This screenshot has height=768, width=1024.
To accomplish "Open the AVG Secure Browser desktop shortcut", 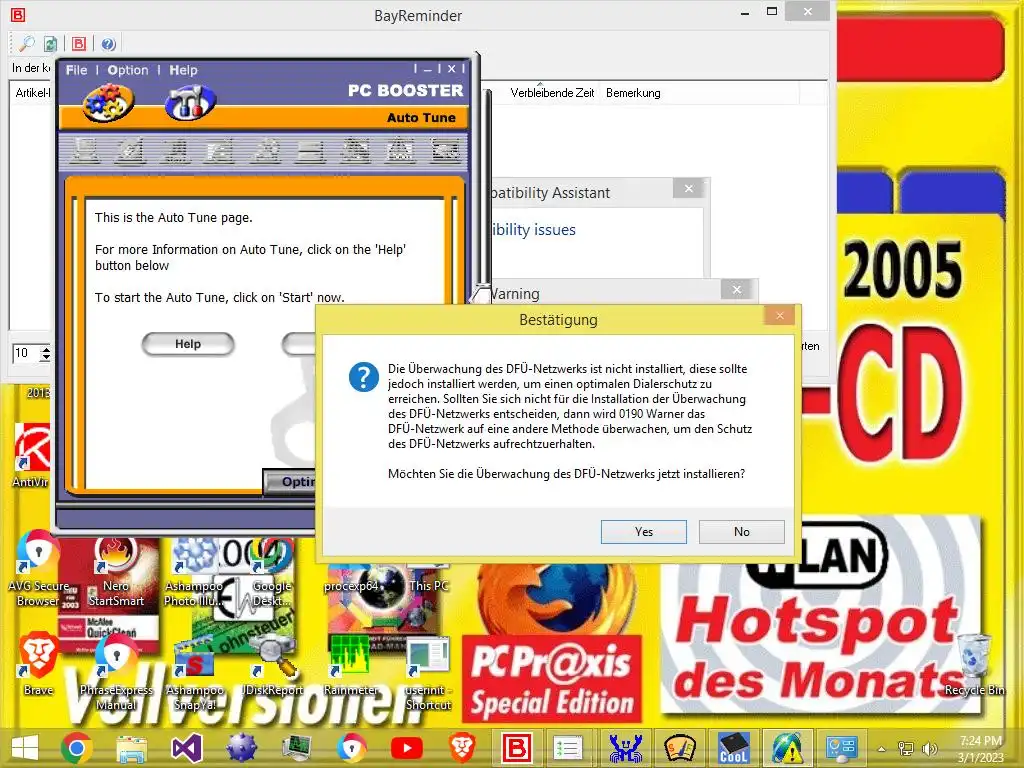I will (x=39, y=569).
